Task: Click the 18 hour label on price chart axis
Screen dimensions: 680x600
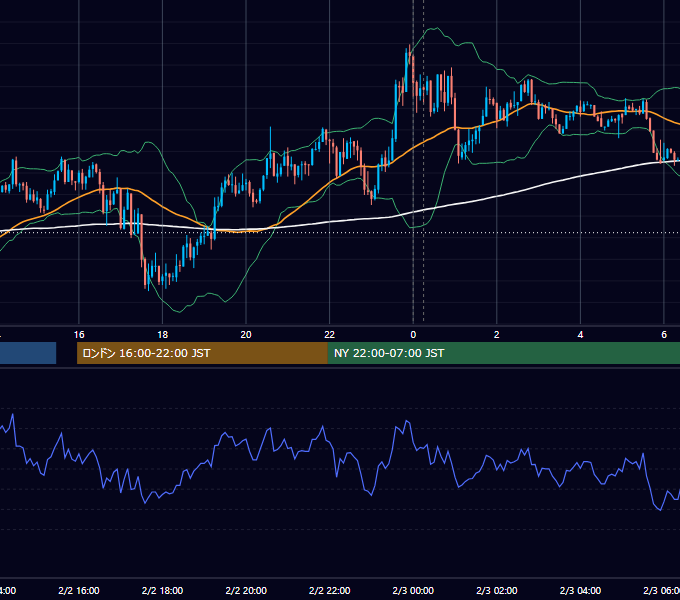Action: pos(163,335)
